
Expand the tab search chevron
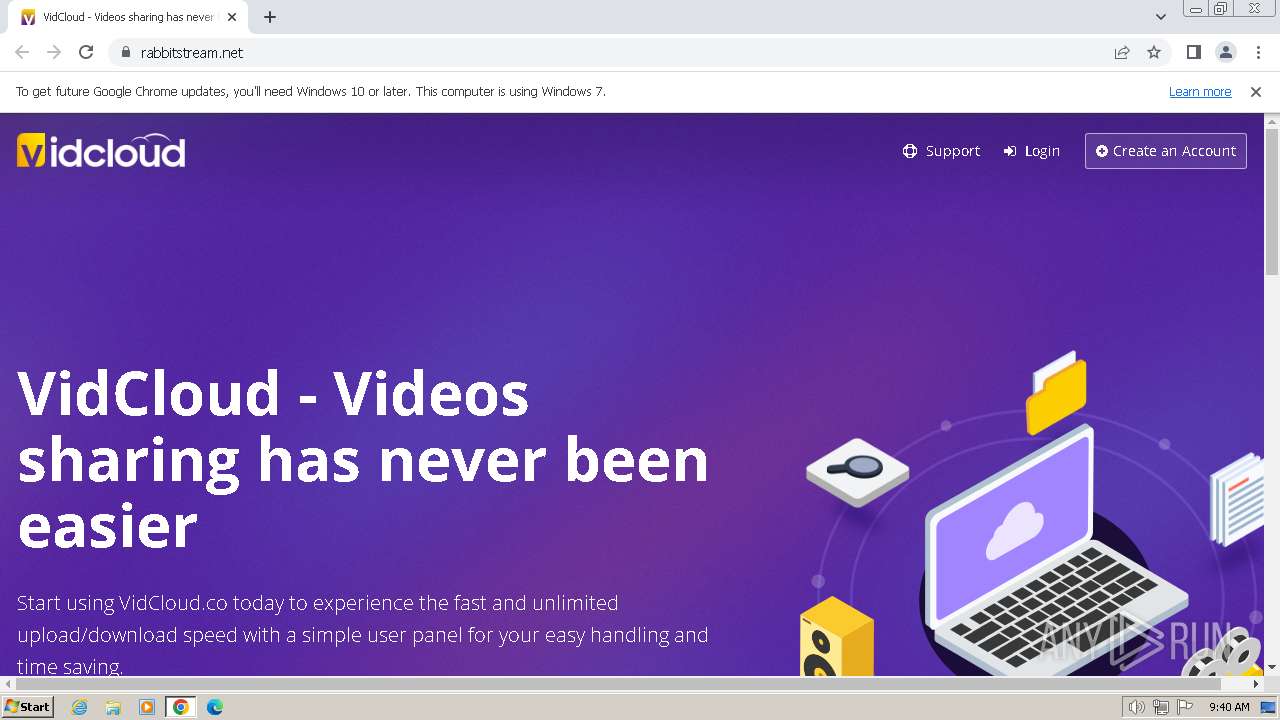1160,16
